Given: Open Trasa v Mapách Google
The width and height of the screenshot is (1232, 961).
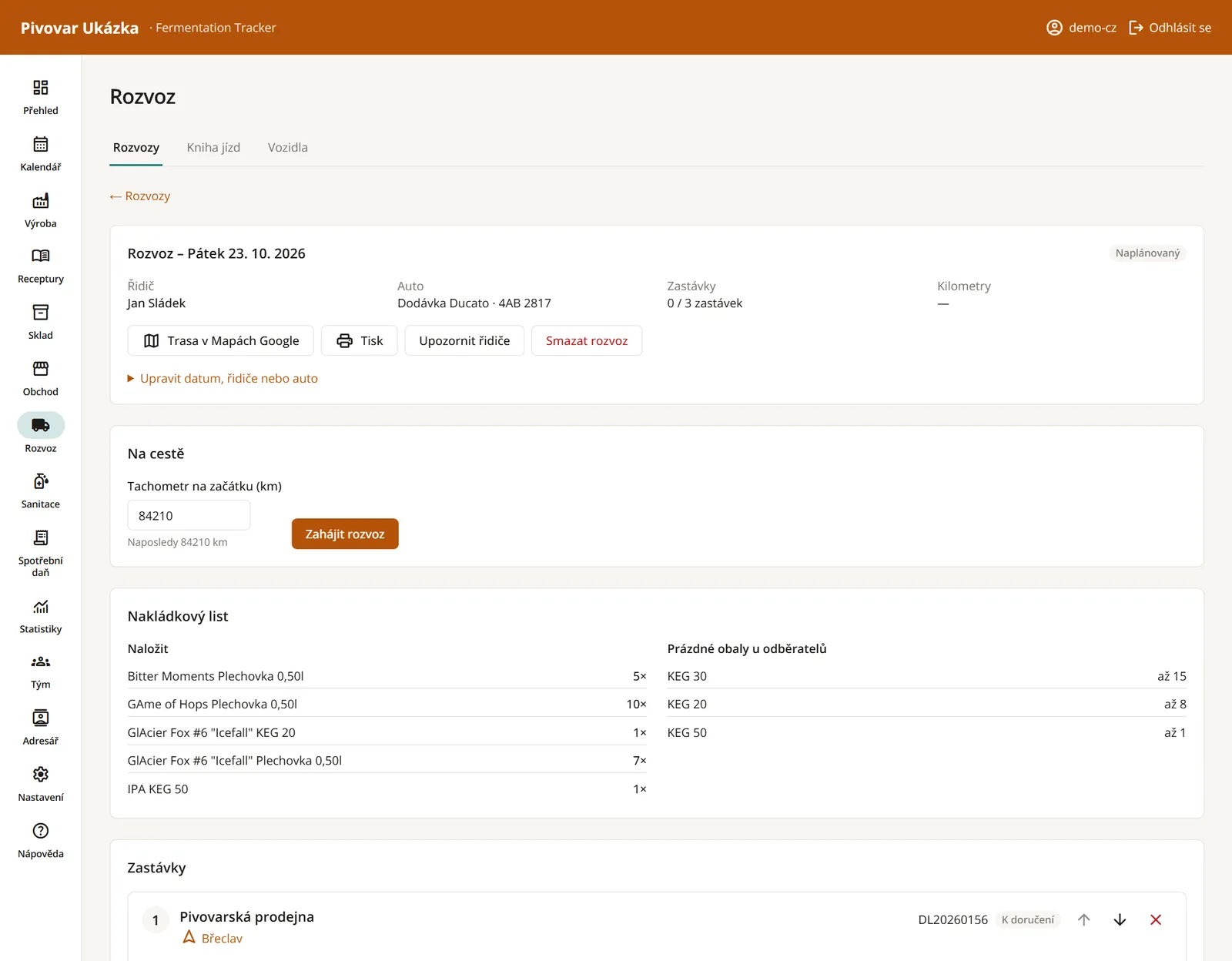Looking at the screenshot, I should tap(221, 340).
